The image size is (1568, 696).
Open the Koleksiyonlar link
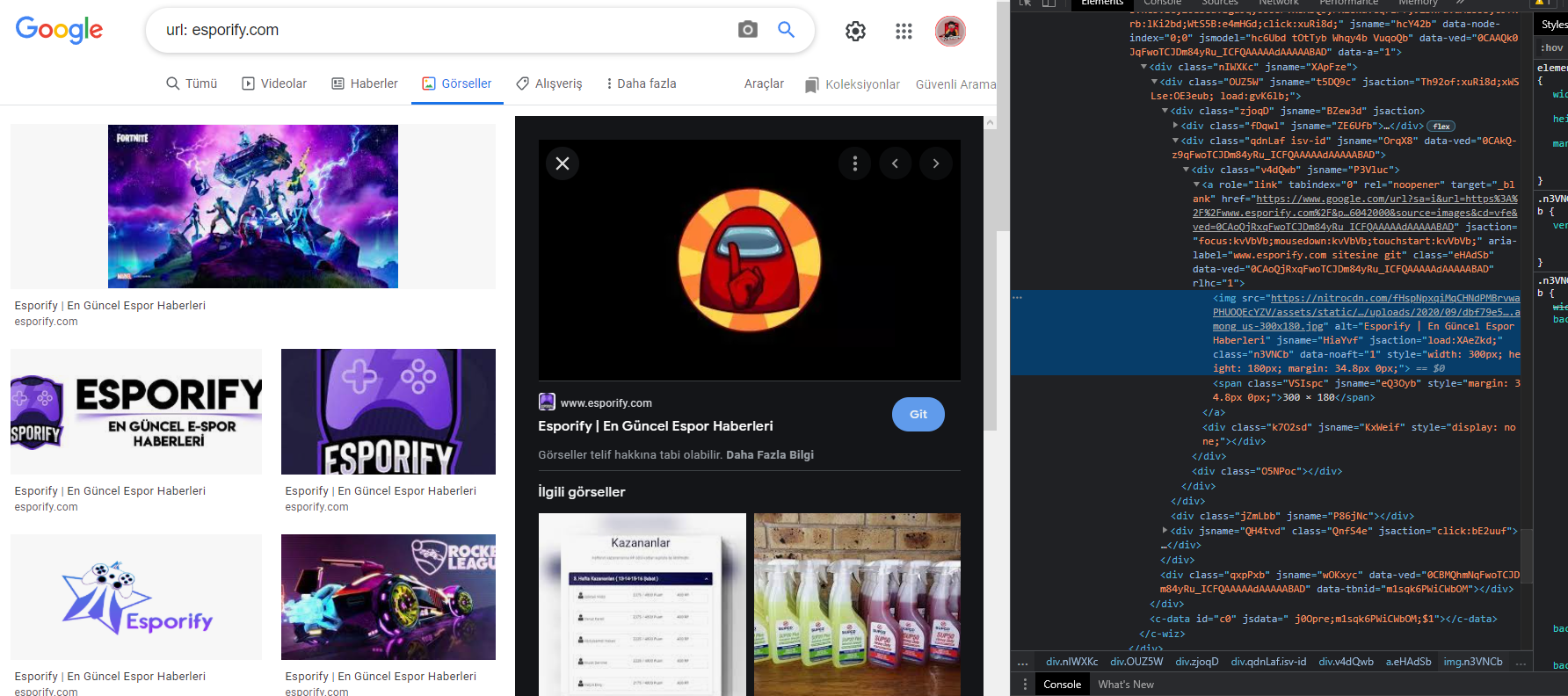pyautogui.click(x=853, y=84)
